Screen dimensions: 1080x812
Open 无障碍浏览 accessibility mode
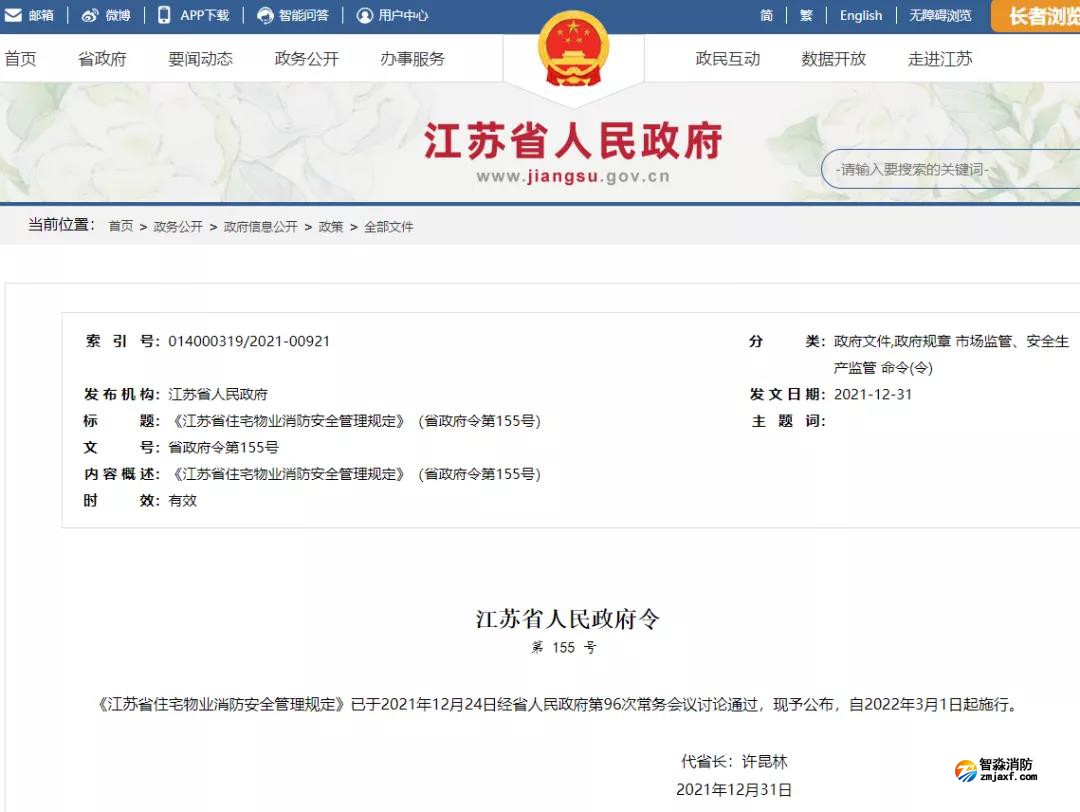pos(939,15)
